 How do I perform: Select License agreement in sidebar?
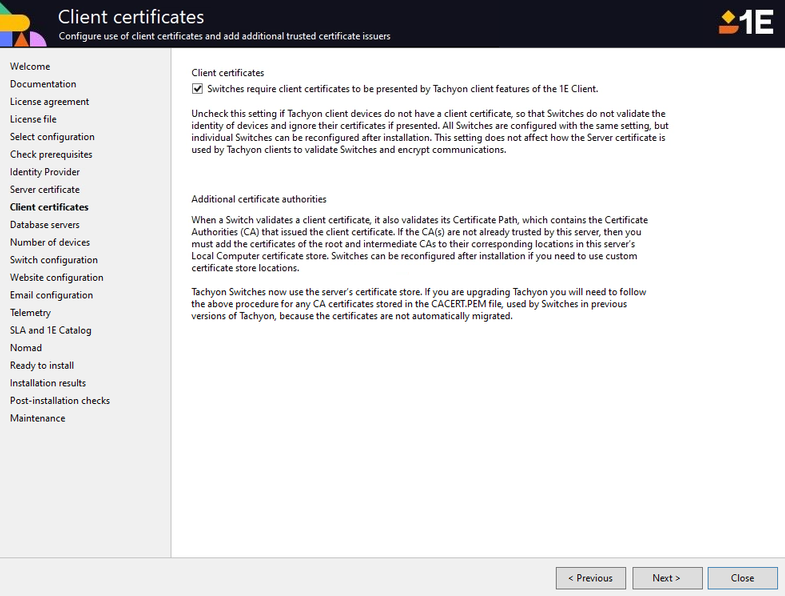[x=49, y=102]
